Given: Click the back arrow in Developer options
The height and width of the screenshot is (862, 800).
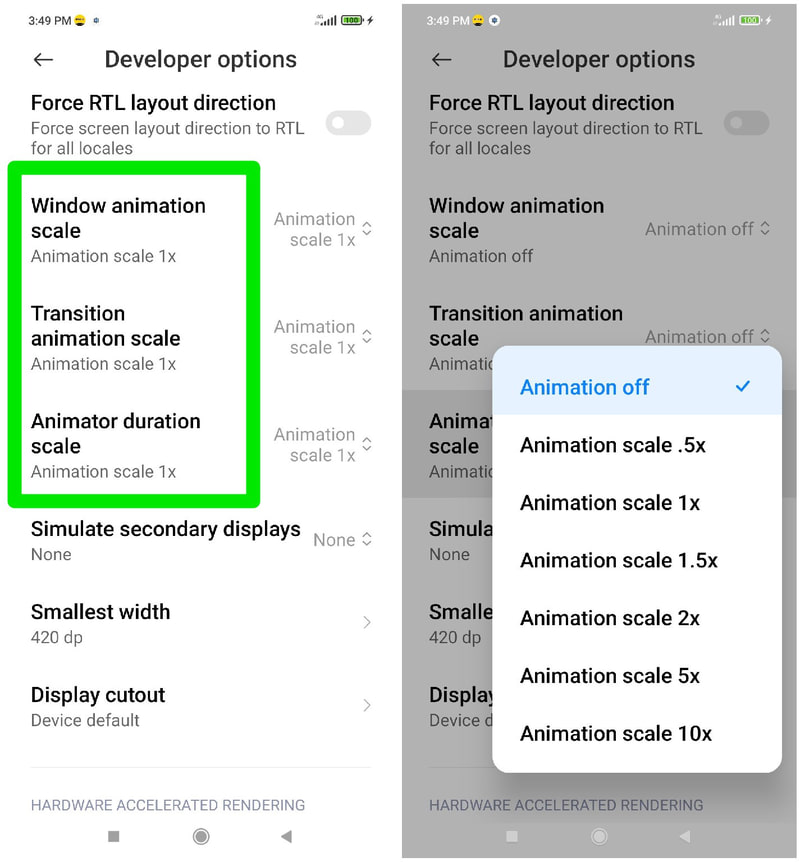Looking at the screenshot, I should coord(43,60).
